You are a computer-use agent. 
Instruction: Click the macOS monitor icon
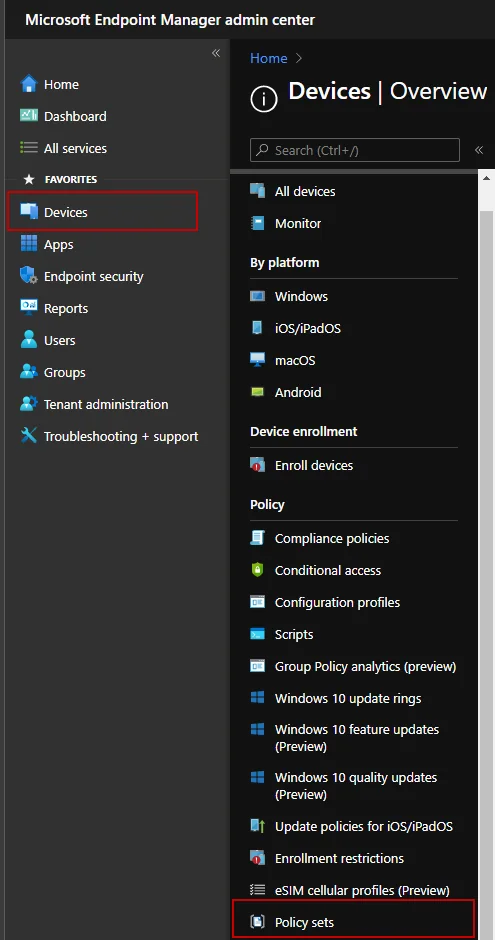point(258,360)
